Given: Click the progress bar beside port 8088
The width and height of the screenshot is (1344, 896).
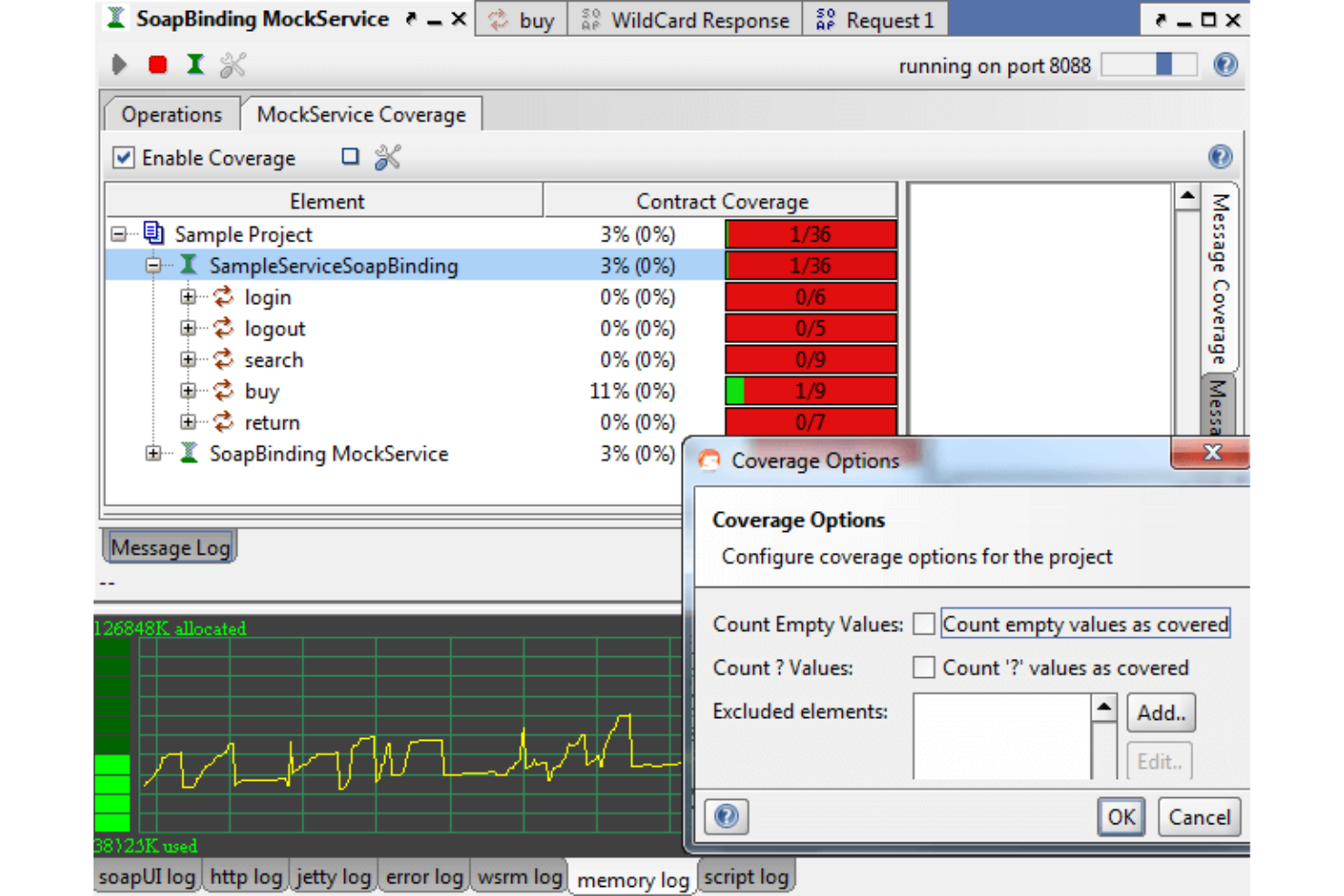Looking at the screenshot, I should point(1149,64).
